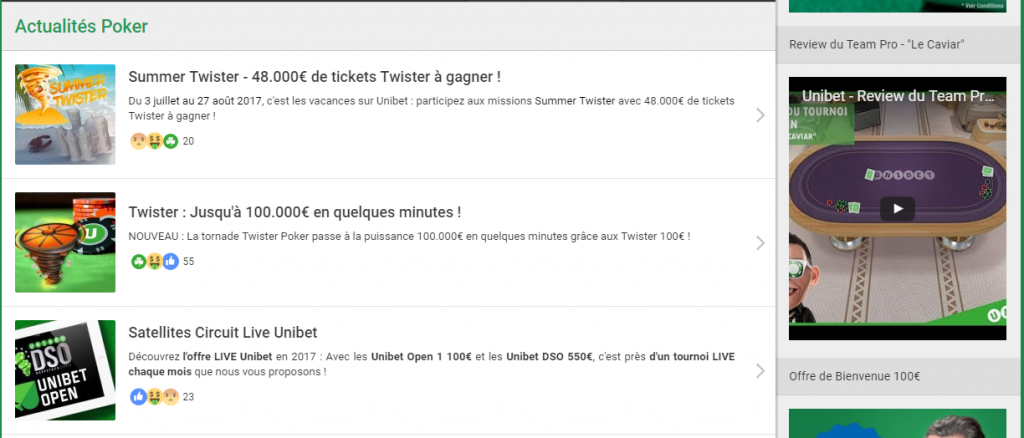1024x438 pixels.
Task: Select the DSO Unibet Open thumbnail
Action: (65, 370)
